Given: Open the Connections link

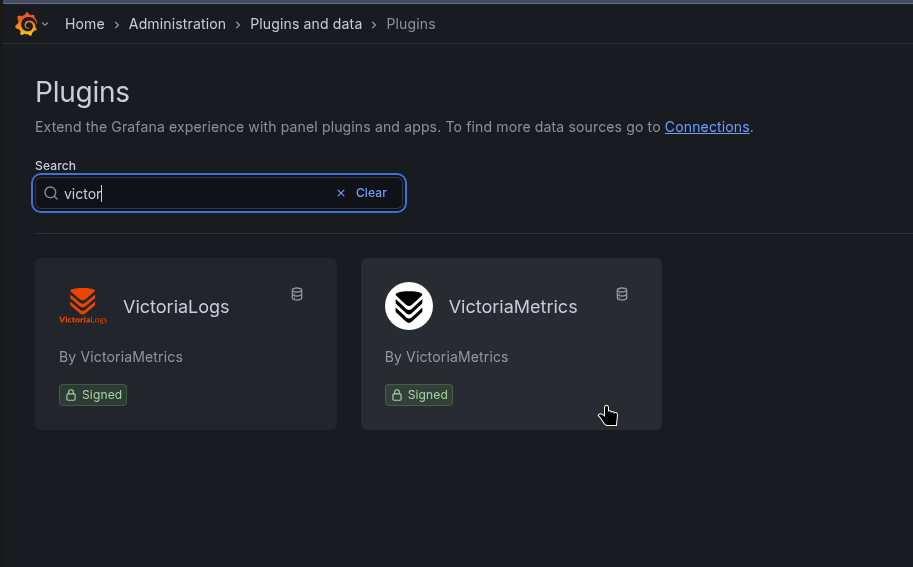Looking at the screenshot, I should [x=707, y=127].
